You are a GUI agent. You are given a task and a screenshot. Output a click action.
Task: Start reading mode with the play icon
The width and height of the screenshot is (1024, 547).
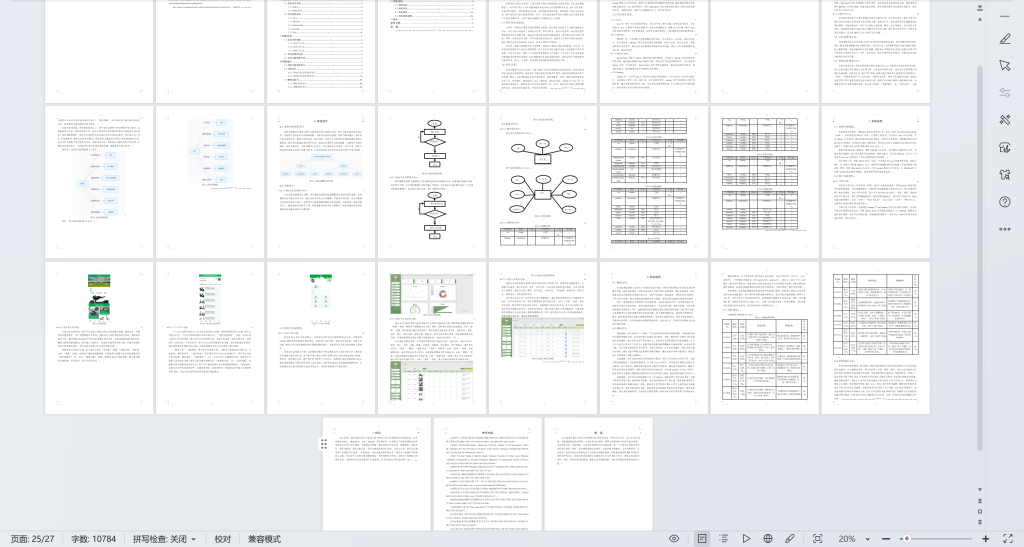coord(746,539)
